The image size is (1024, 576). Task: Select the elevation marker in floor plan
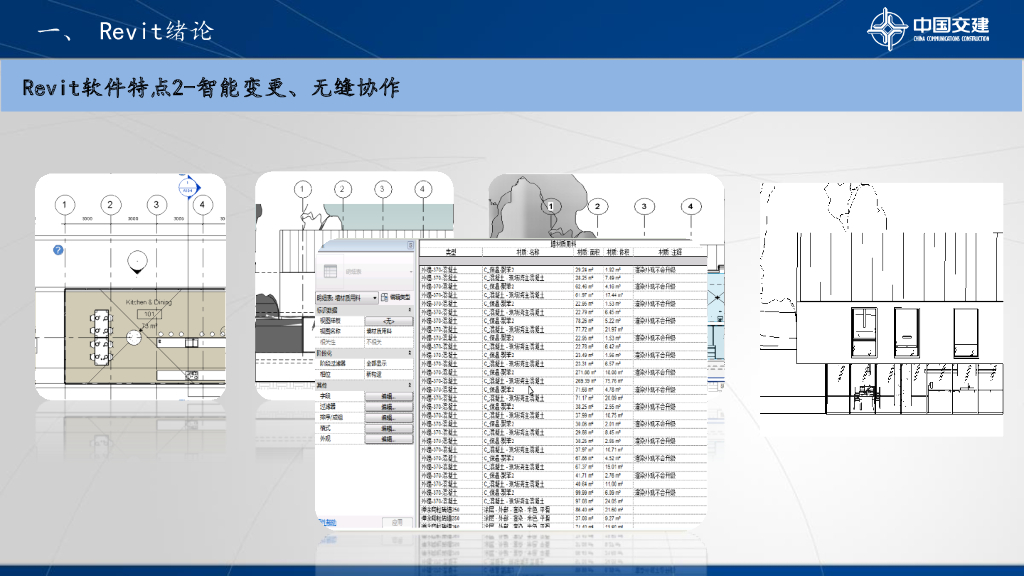(137, 262)
